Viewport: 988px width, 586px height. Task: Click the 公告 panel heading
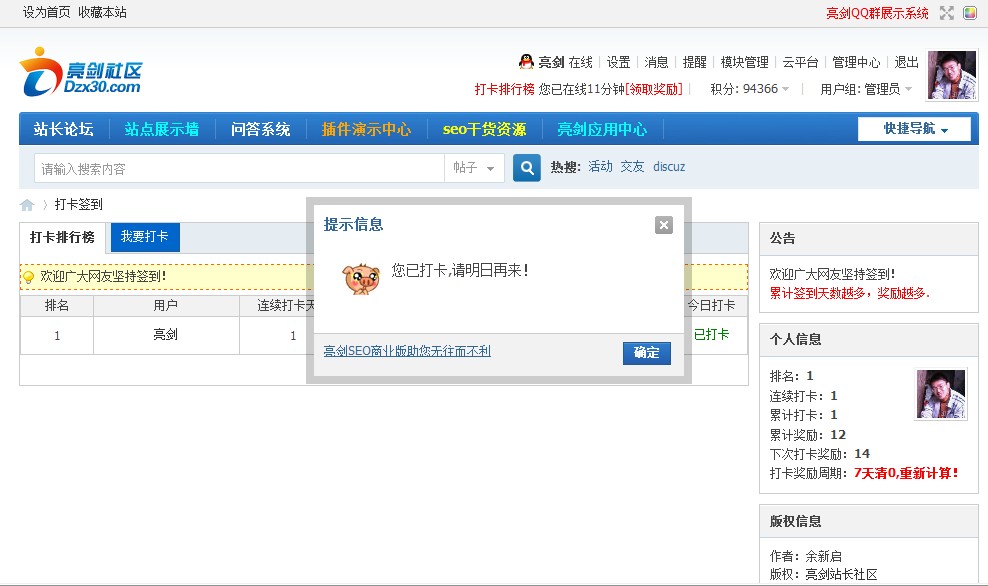[x=783, y=238]
